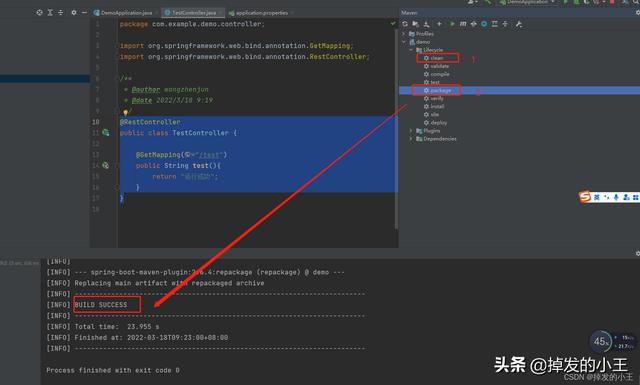Download Sources and Documentation in Maven toolbar

(427, 24)
